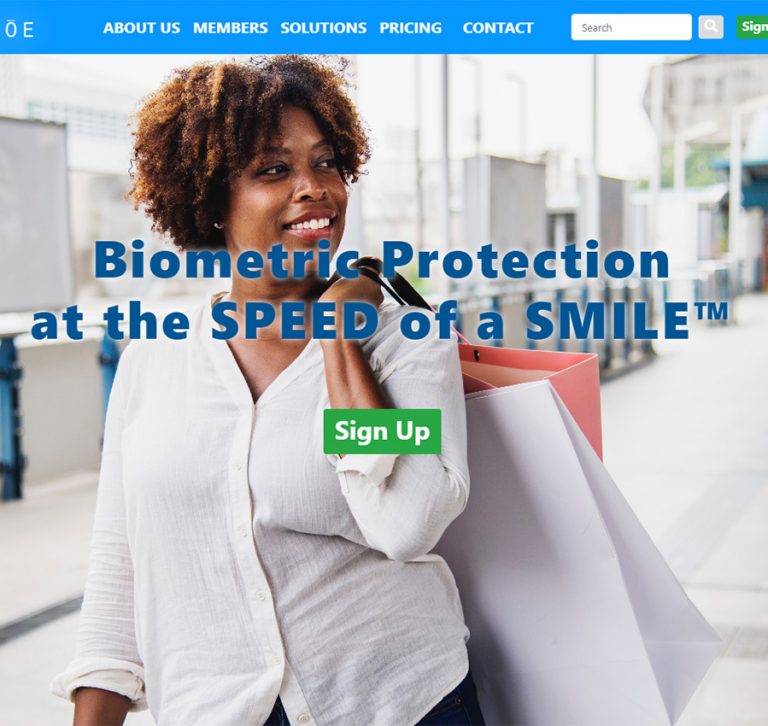Click the Biometric Protection headline text
The width and height of the screenshot is (768, 726).
click(382, 260)
